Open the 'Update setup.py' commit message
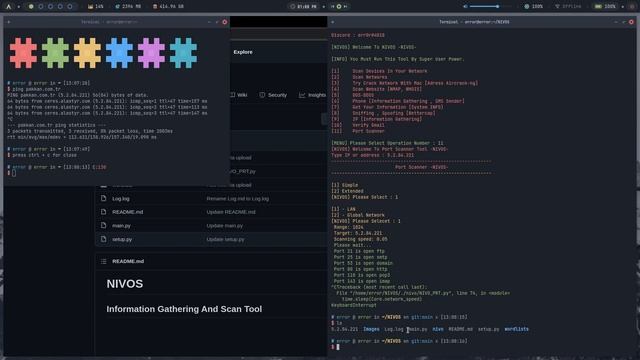This screenshot has height=360, width=640. point(225,240)
